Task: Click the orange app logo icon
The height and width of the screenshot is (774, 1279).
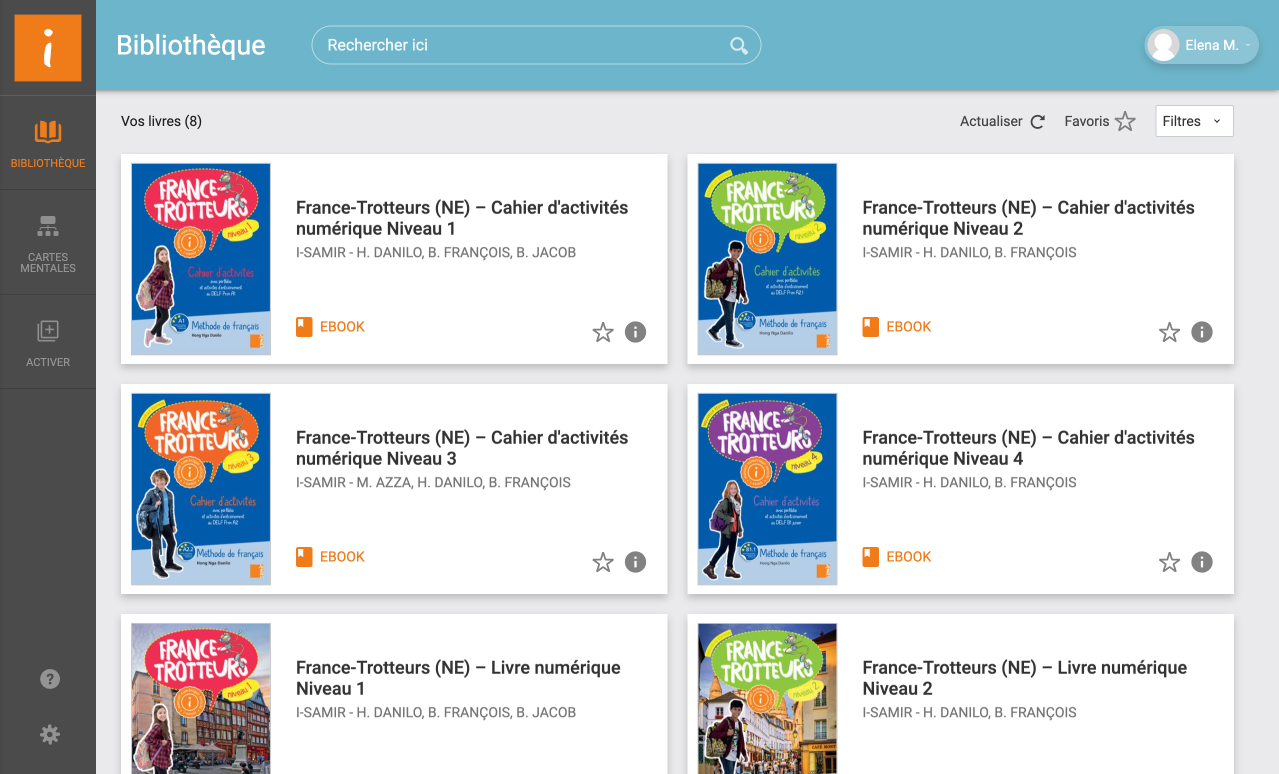Action: pyautogui.click(x=48, y=48)
